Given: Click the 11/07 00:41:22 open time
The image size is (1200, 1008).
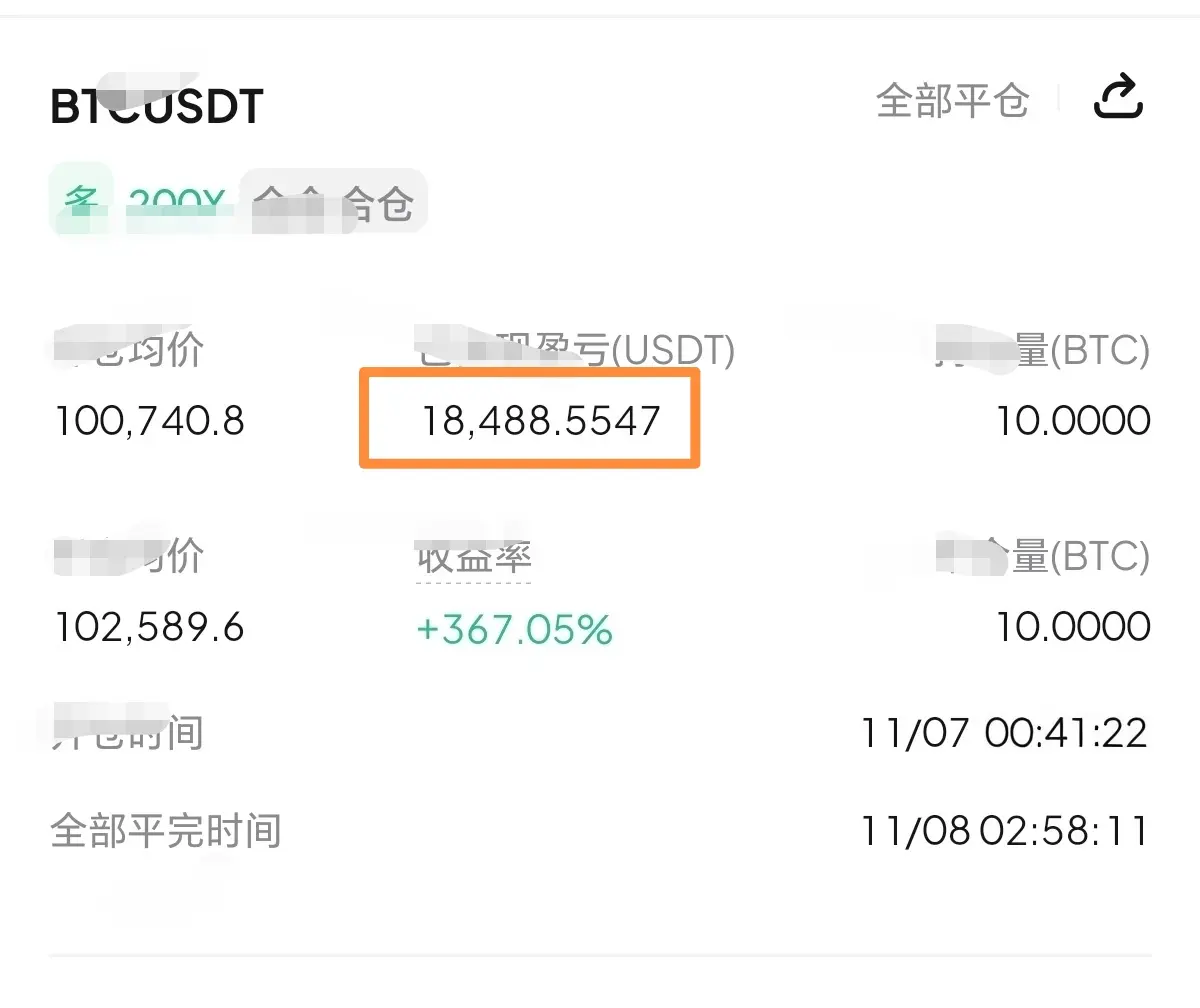Looking at the screenshot, I should (x=1004, y=733).
